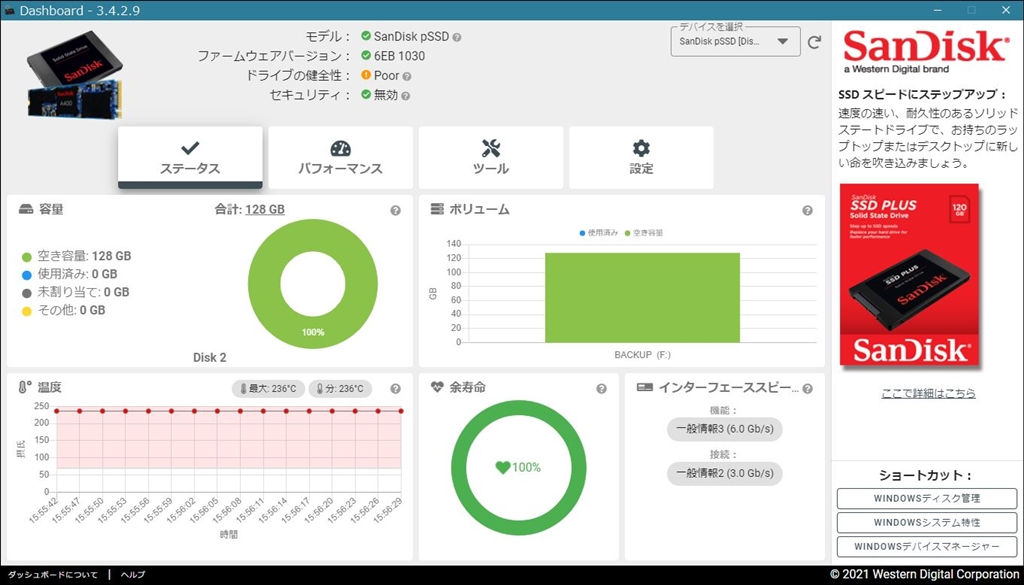Open help for the インターフェーススピード panel
Image resolution: width=1024 pixels, height=585 pixels.
tap(807, 388)
